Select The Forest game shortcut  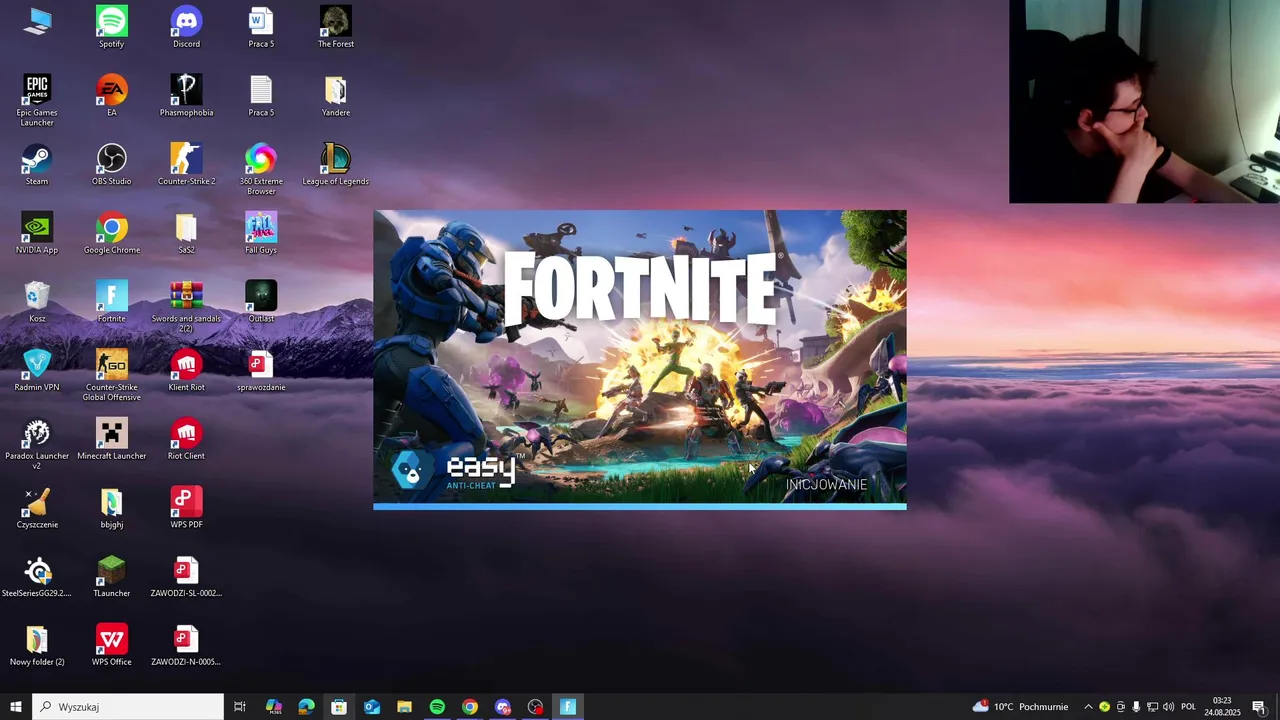[x=336, y=27]
